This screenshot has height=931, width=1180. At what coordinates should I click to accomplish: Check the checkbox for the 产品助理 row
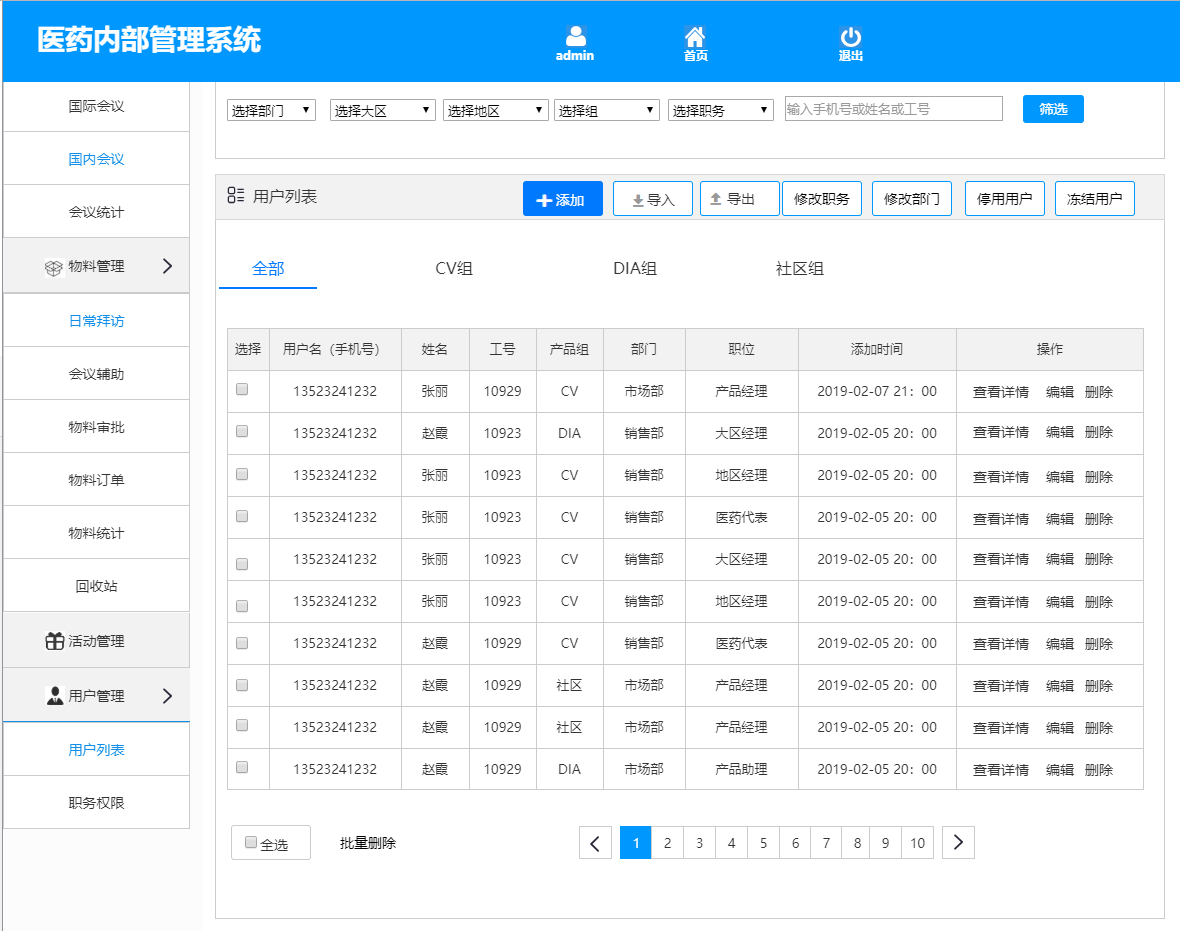240,768
